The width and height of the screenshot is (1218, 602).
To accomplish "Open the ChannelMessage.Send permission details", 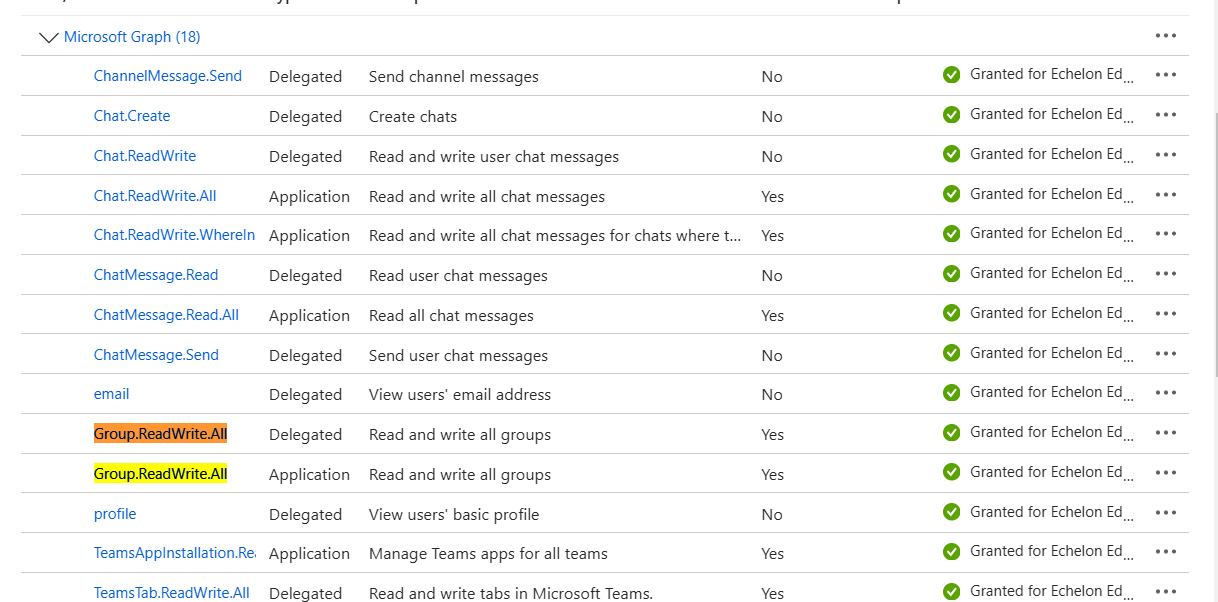I will [x=167, y=76].
